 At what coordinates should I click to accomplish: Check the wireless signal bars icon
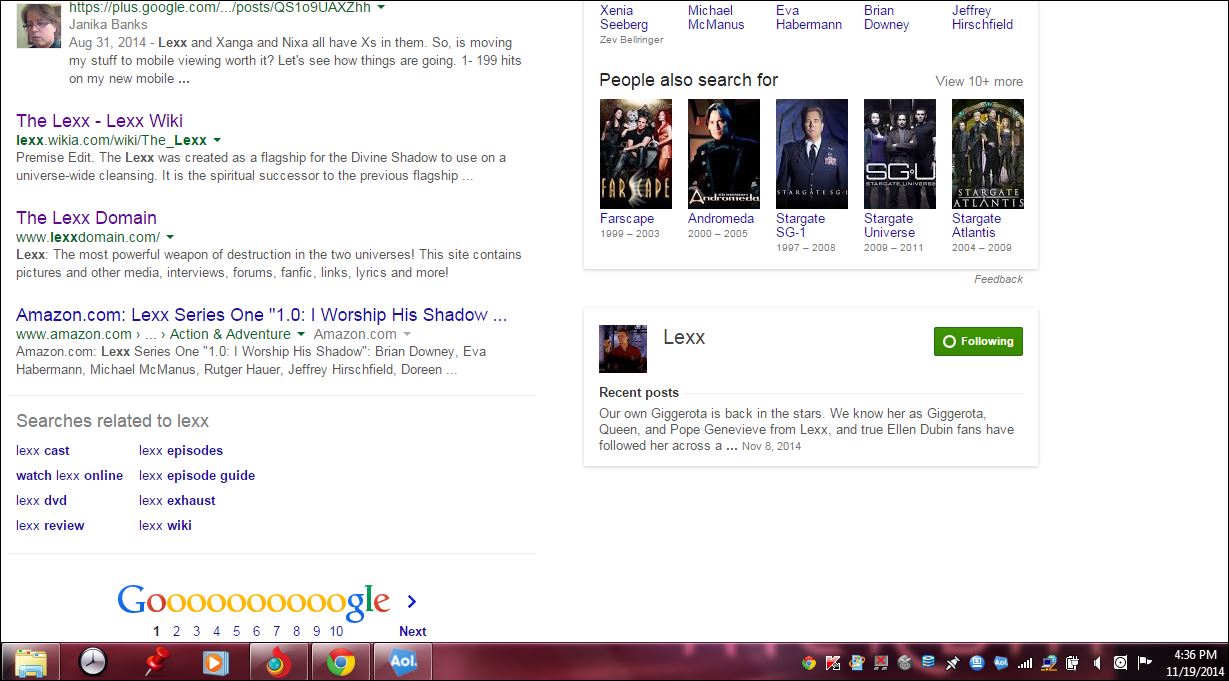1025,663
